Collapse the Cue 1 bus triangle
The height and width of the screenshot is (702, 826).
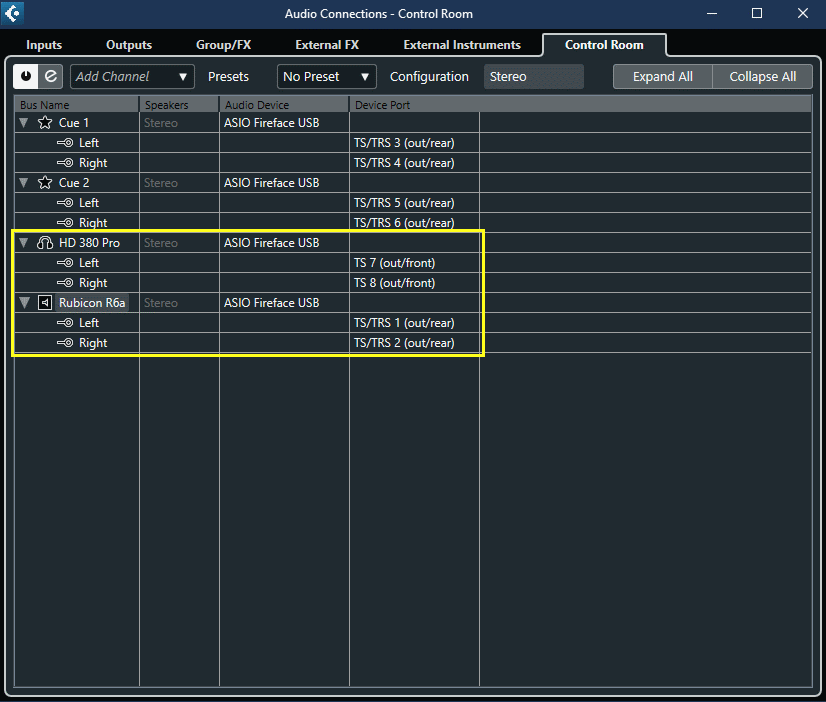point(24,123)
